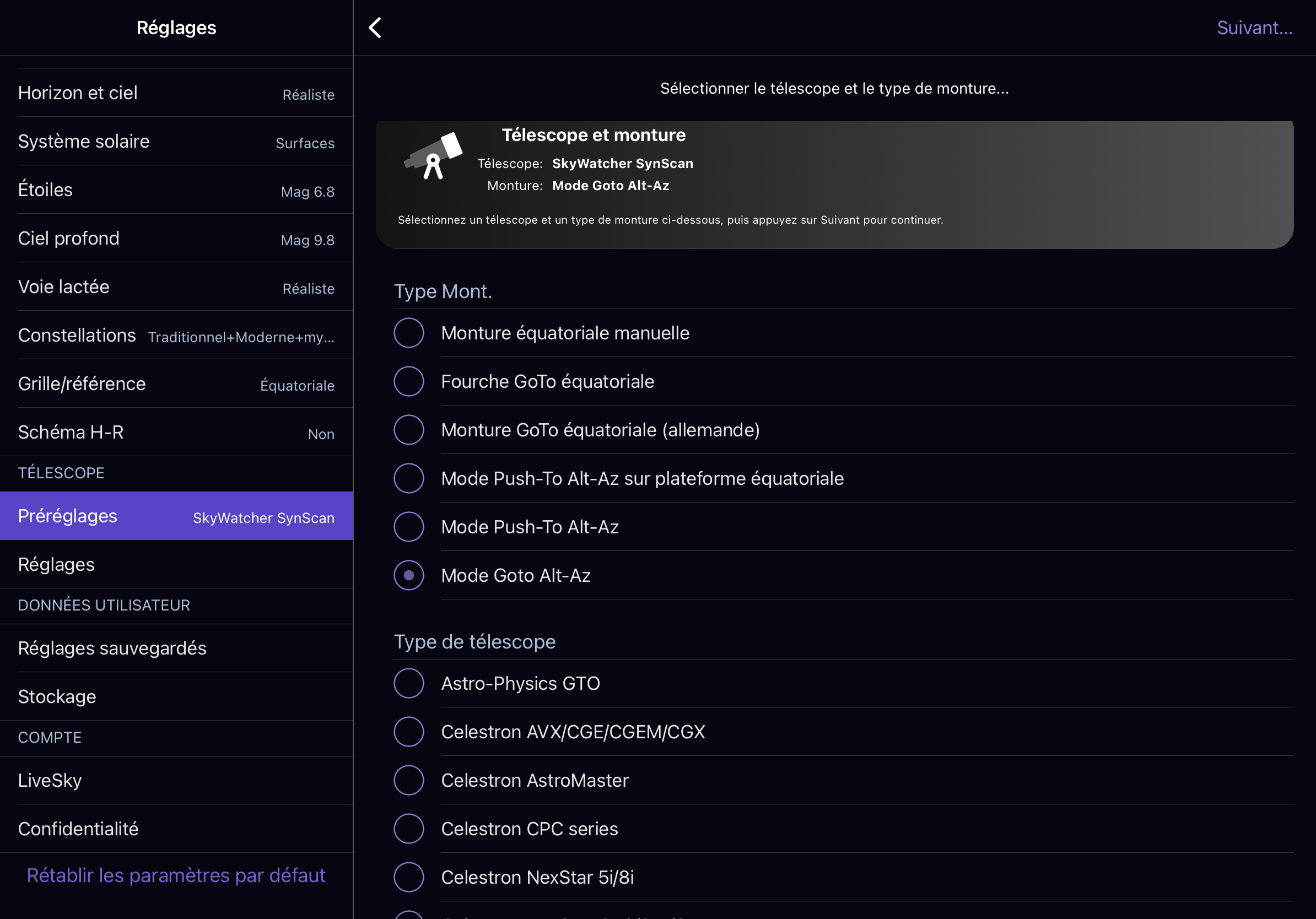The image size is (1316, 919).
Task: Open Étoiles Mag 6.8 setting
Action: click(176, 190)
